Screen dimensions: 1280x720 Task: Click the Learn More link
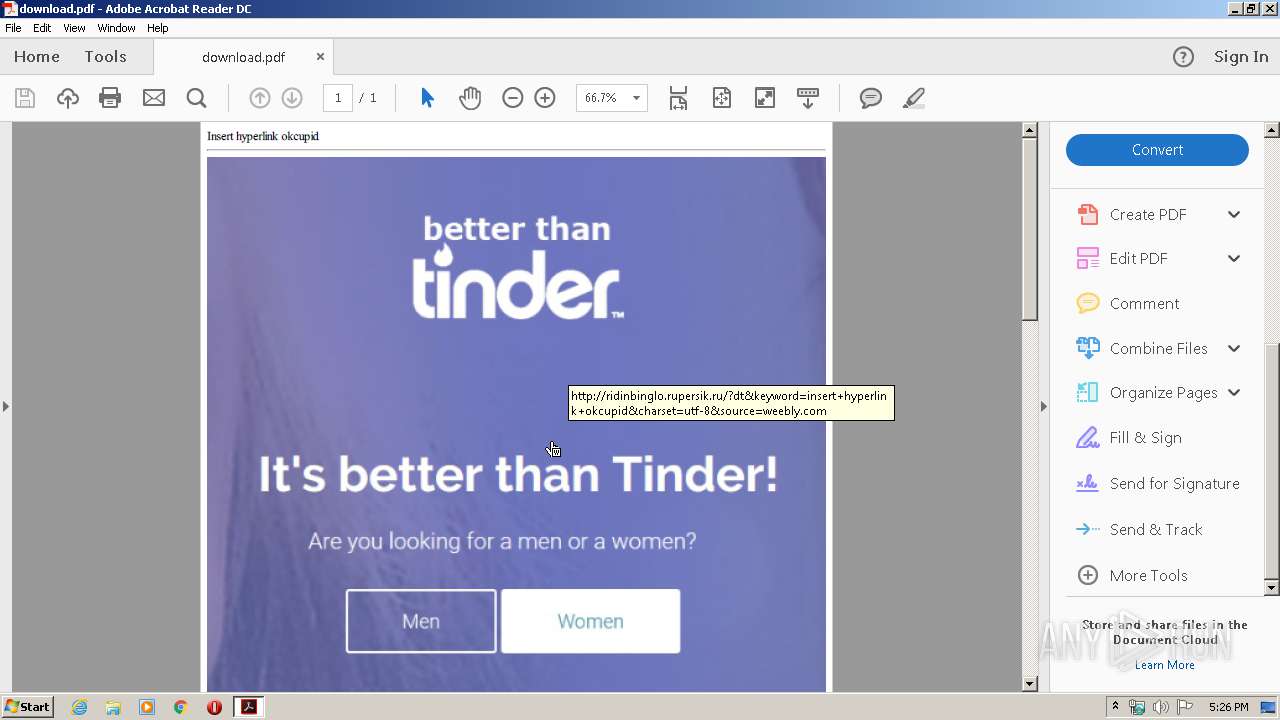tap(1164, 665)
